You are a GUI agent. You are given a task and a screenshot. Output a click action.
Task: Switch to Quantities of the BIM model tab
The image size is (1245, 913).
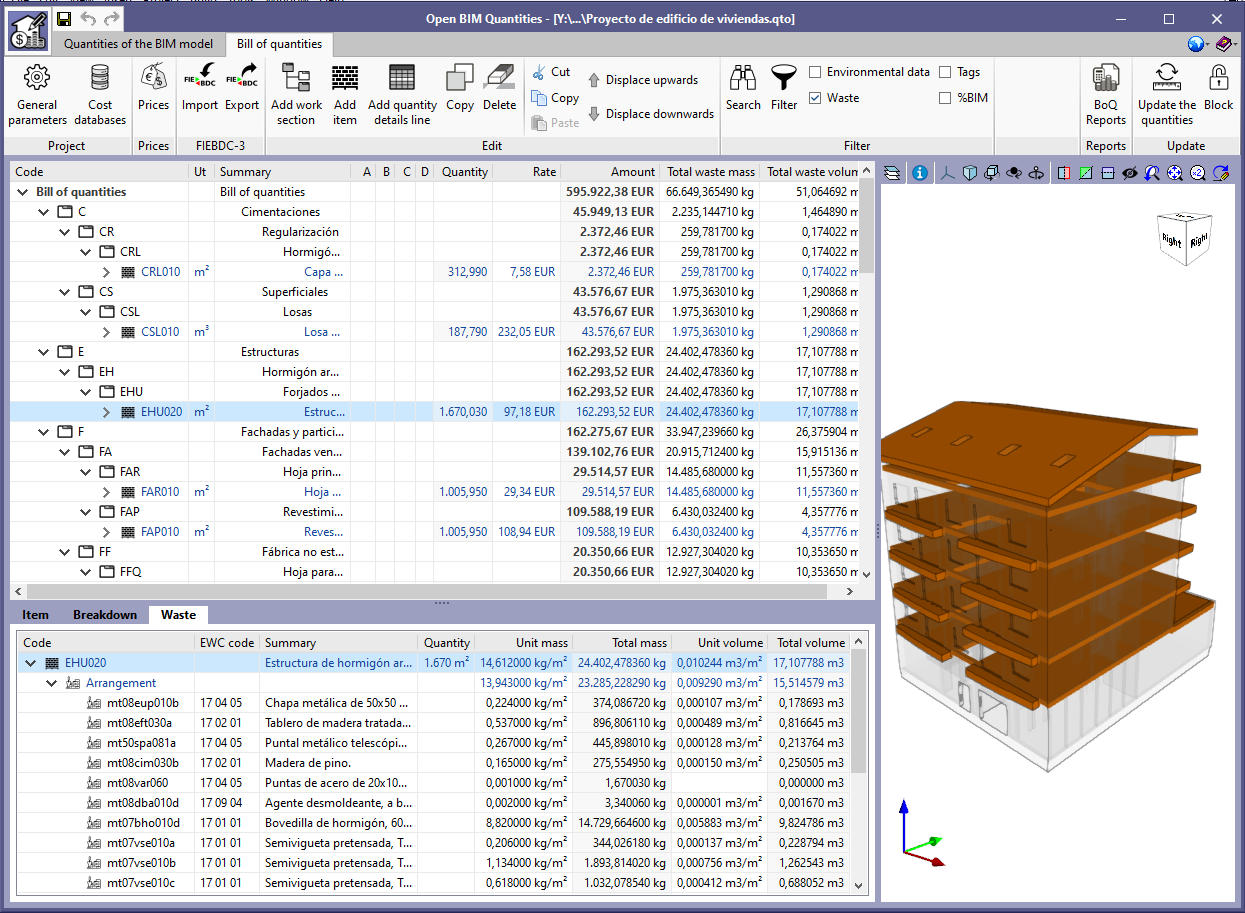pyautogui.click(x=138, y=44)
